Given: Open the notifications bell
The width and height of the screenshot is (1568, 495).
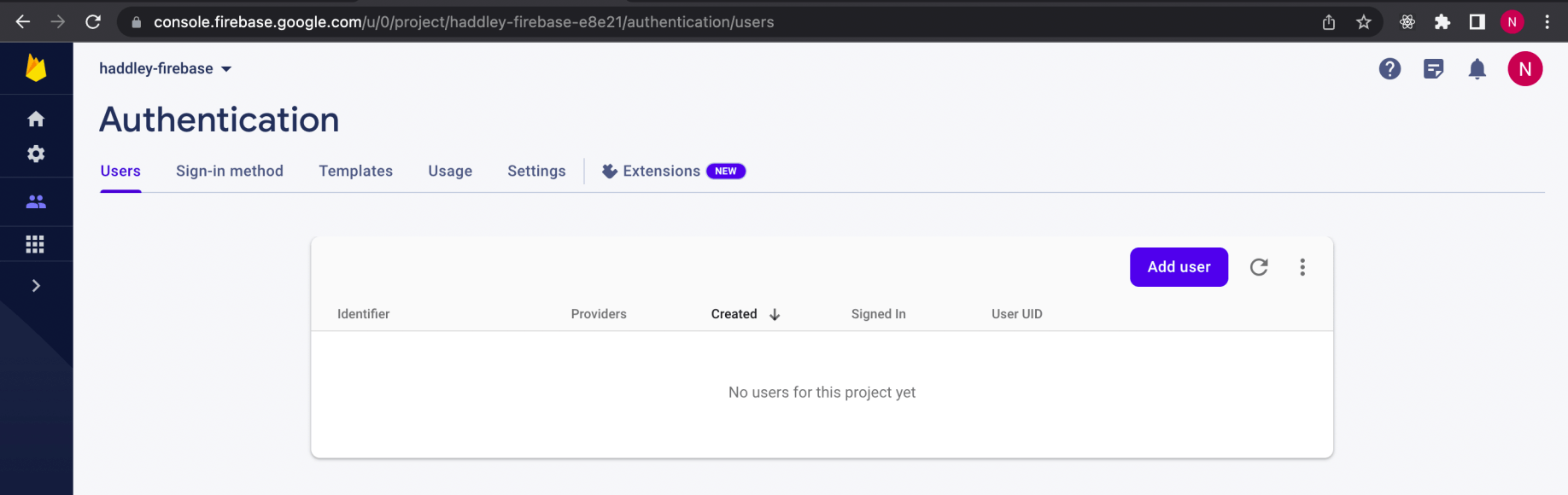Looking at the screenshot, I should tap(1477, 69).
